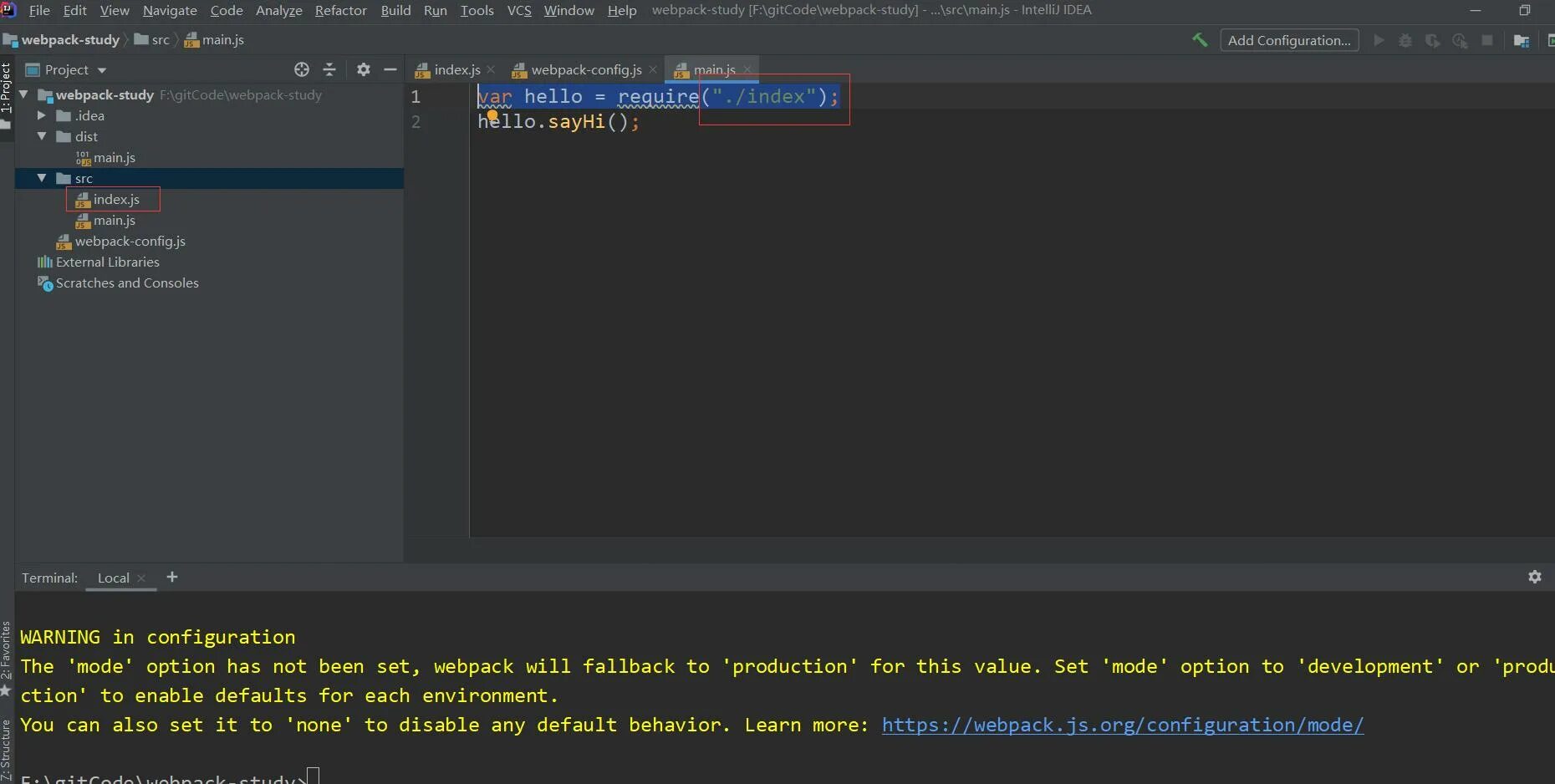This screenshot has height=784, width=1555.
Task: Click the locate-file crosshair icon in Project panel
Action: (302, 69)
